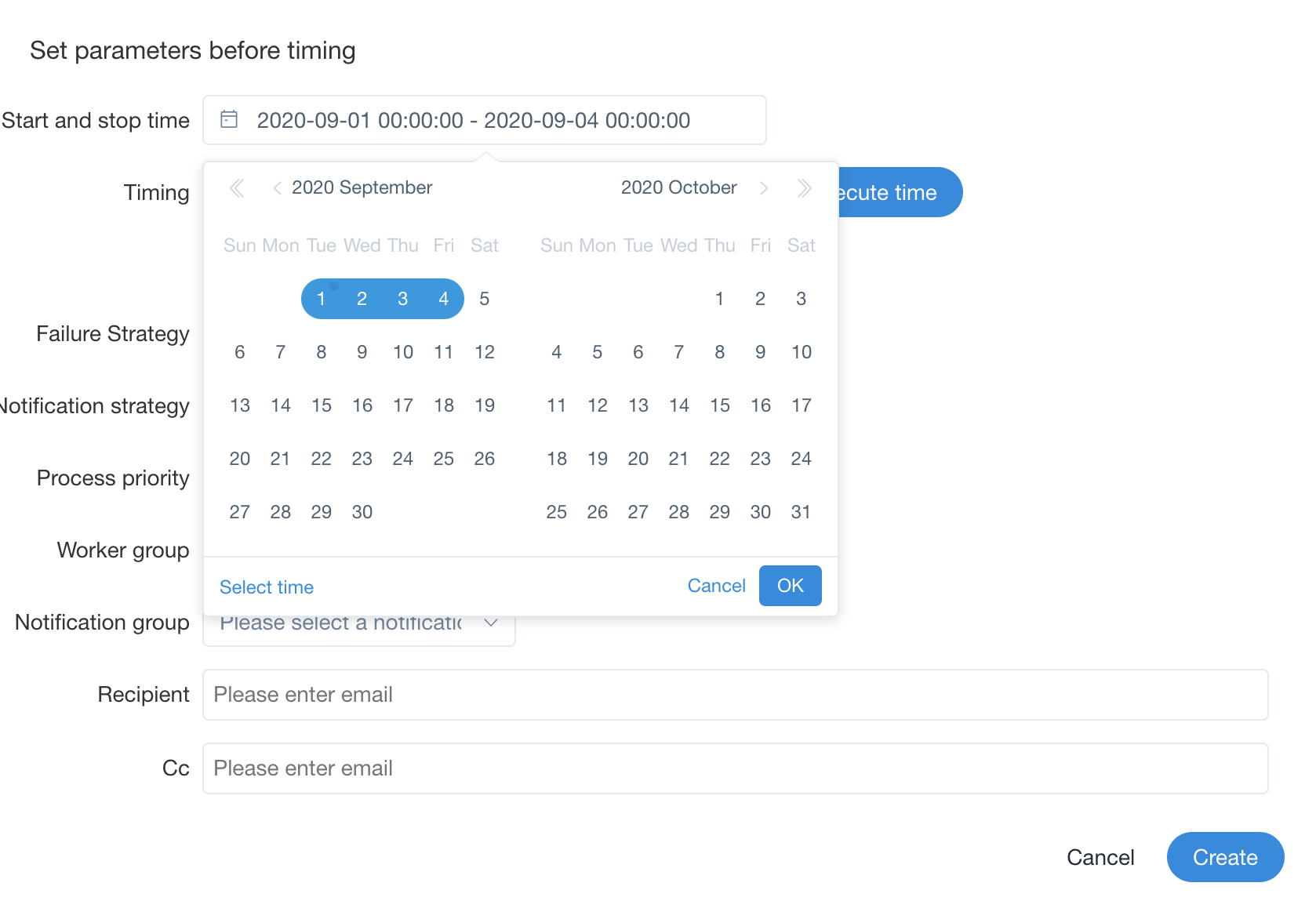1316x919 pixels.
Task: Click the start and stop time field
Action: 484,120
